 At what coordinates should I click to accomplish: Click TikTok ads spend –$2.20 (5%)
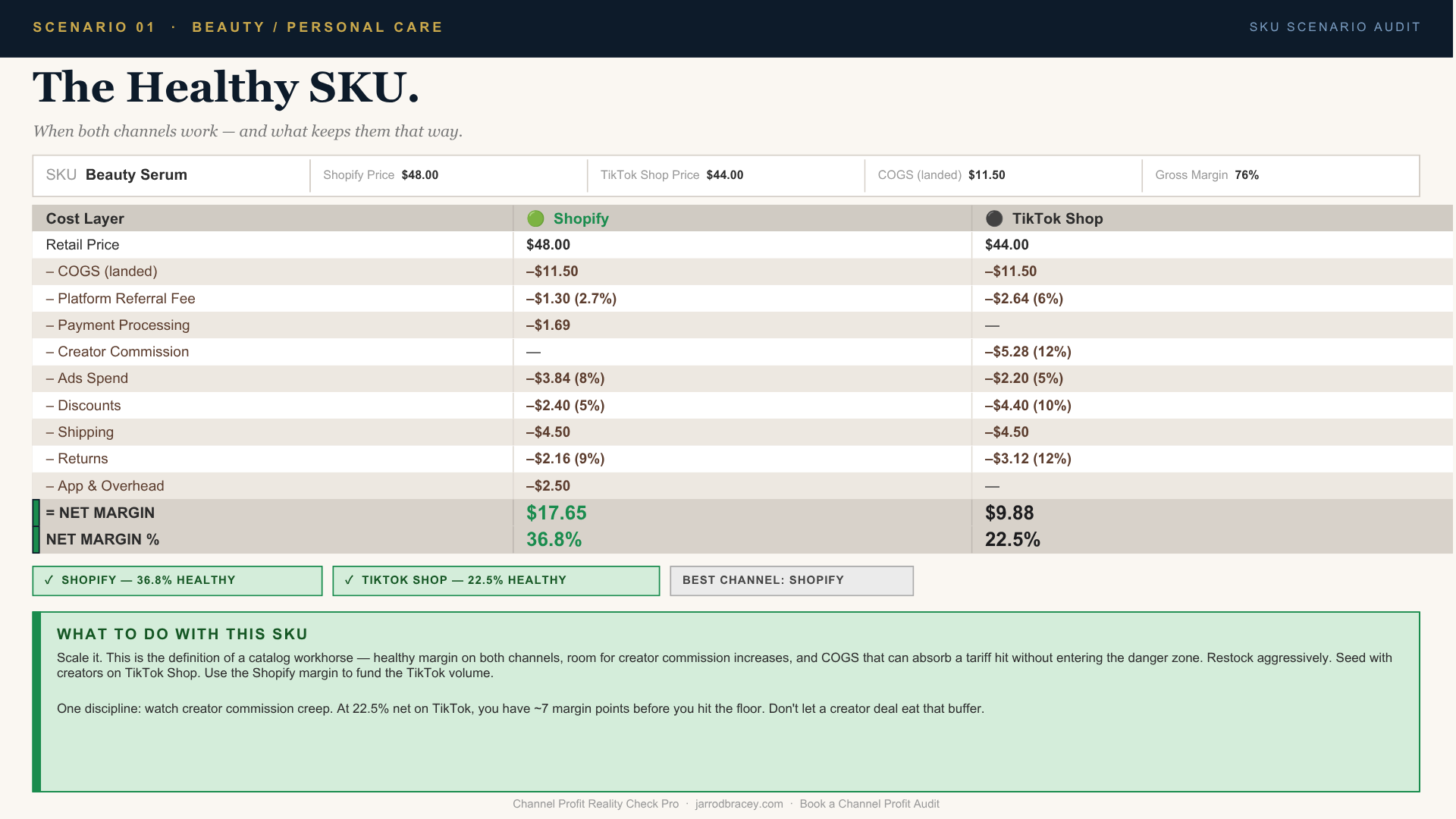[1024, 378]
